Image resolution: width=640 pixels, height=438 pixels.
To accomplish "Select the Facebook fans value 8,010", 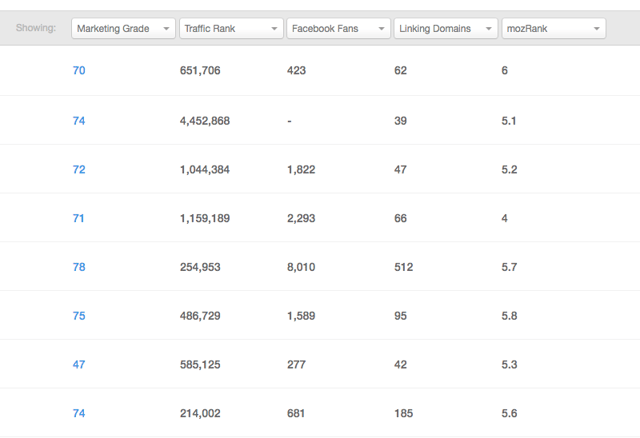I will 301,267.
